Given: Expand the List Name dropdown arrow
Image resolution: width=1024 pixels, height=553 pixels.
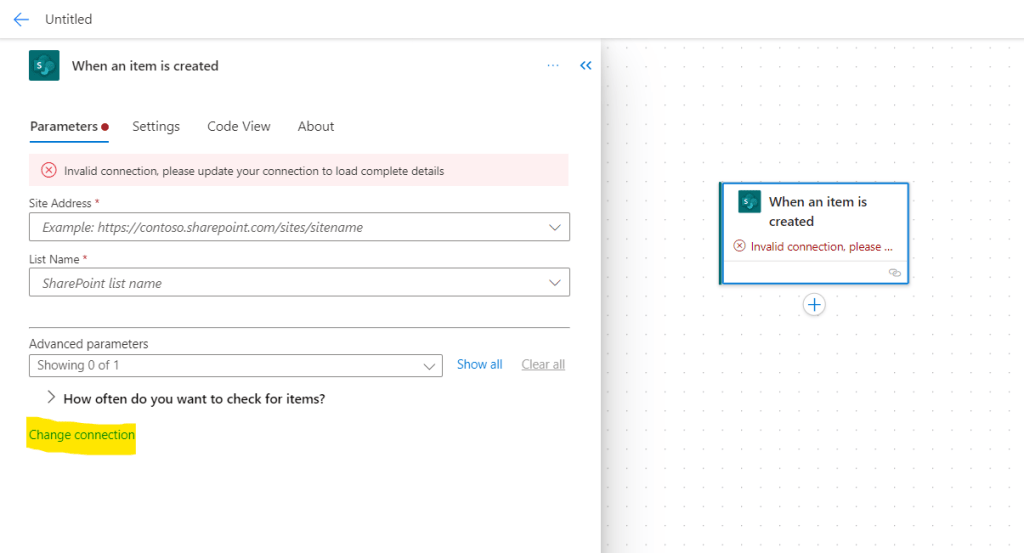Looking at the screenshot, I should click(554, 283).
